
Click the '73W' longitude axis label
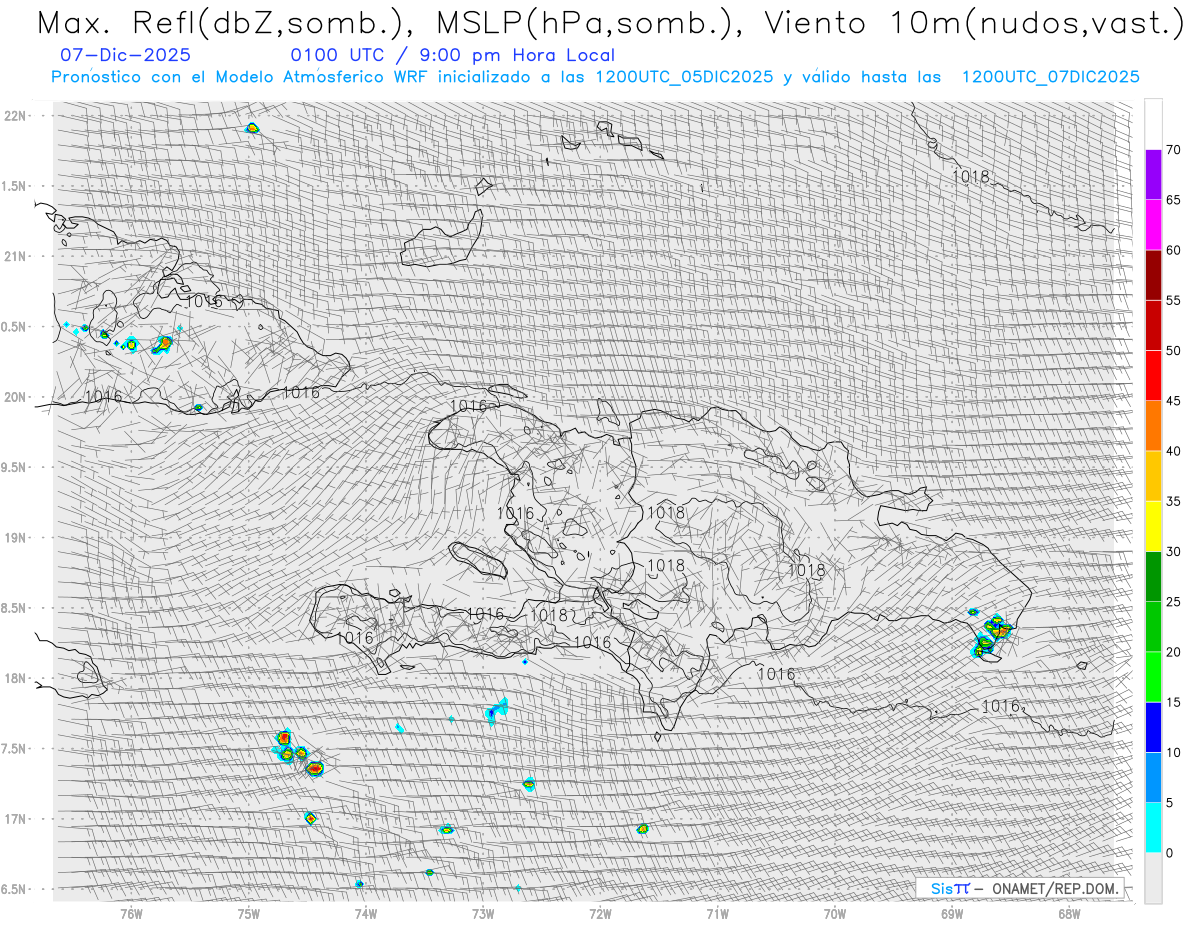point(483,913)
